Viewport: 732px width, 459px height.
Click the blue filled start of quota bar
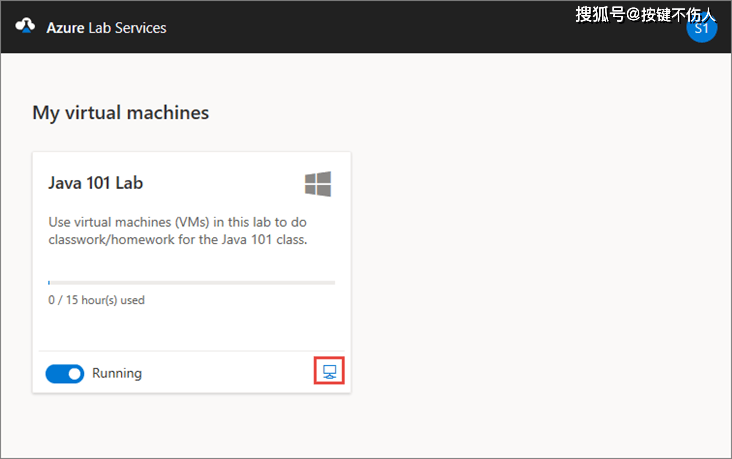coord(49,283)
